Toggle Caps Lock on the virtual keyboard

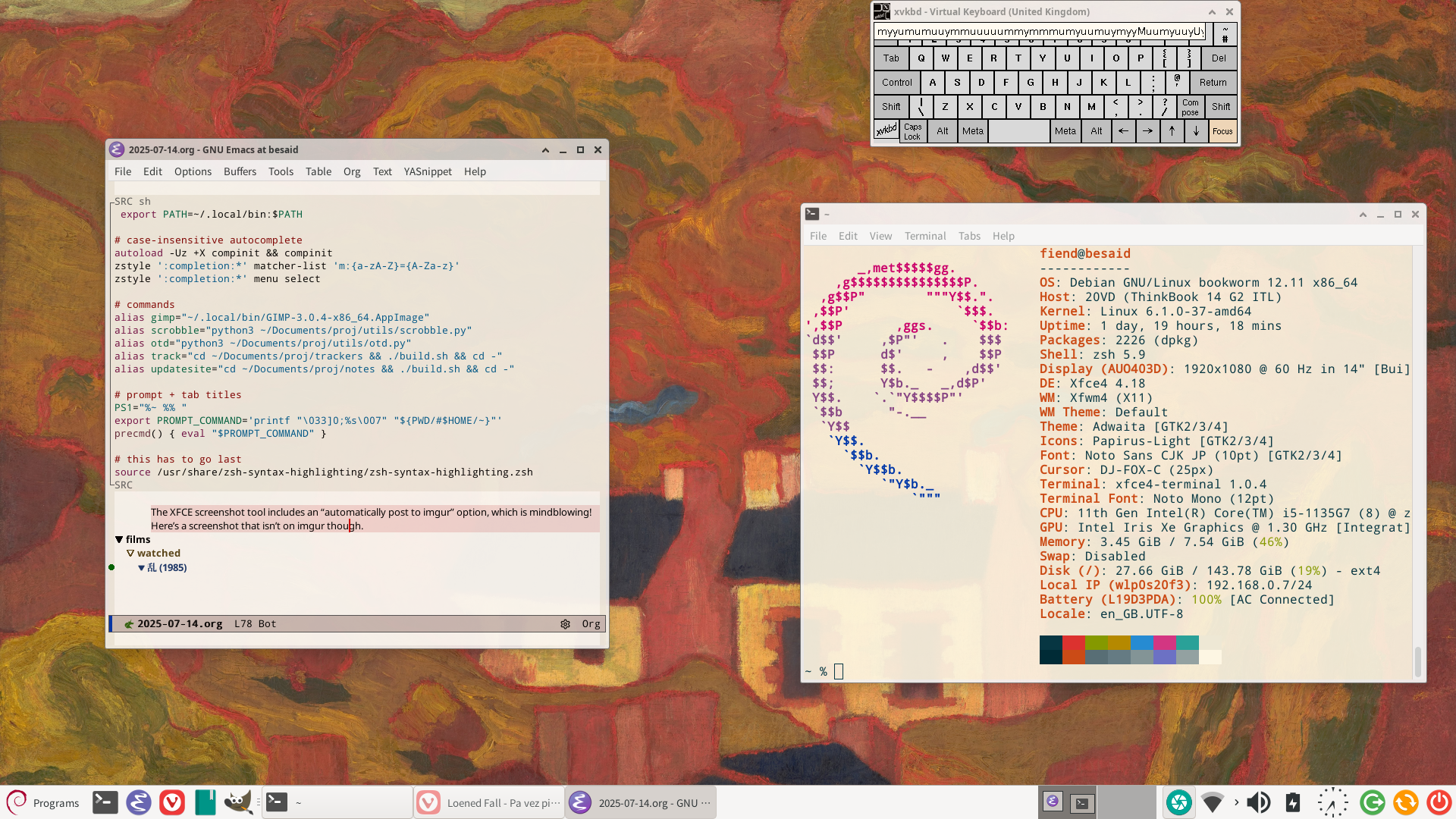click(912, 131)
